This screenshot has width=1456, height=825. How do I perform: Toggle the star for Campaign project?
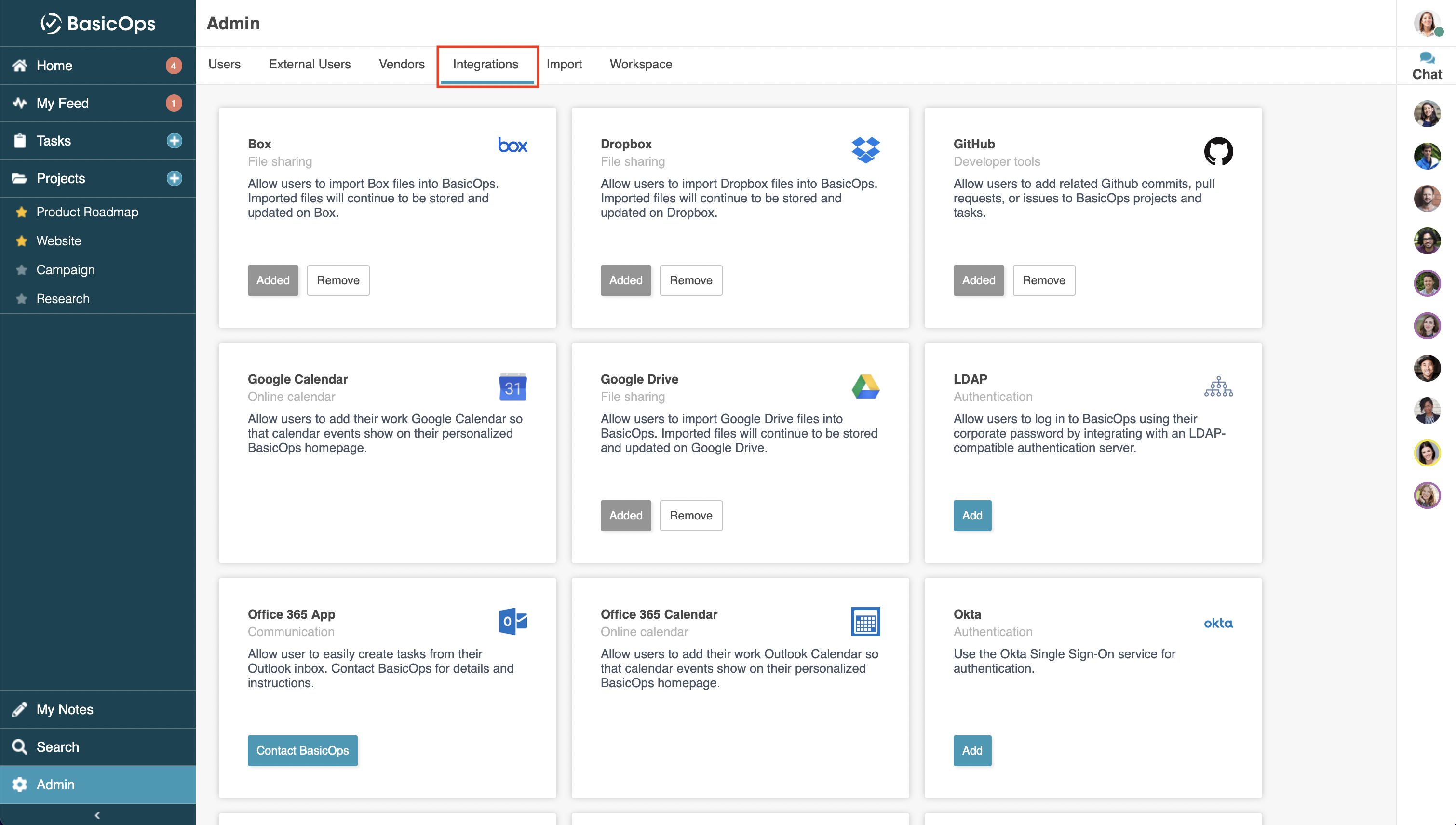click(22, 270)
